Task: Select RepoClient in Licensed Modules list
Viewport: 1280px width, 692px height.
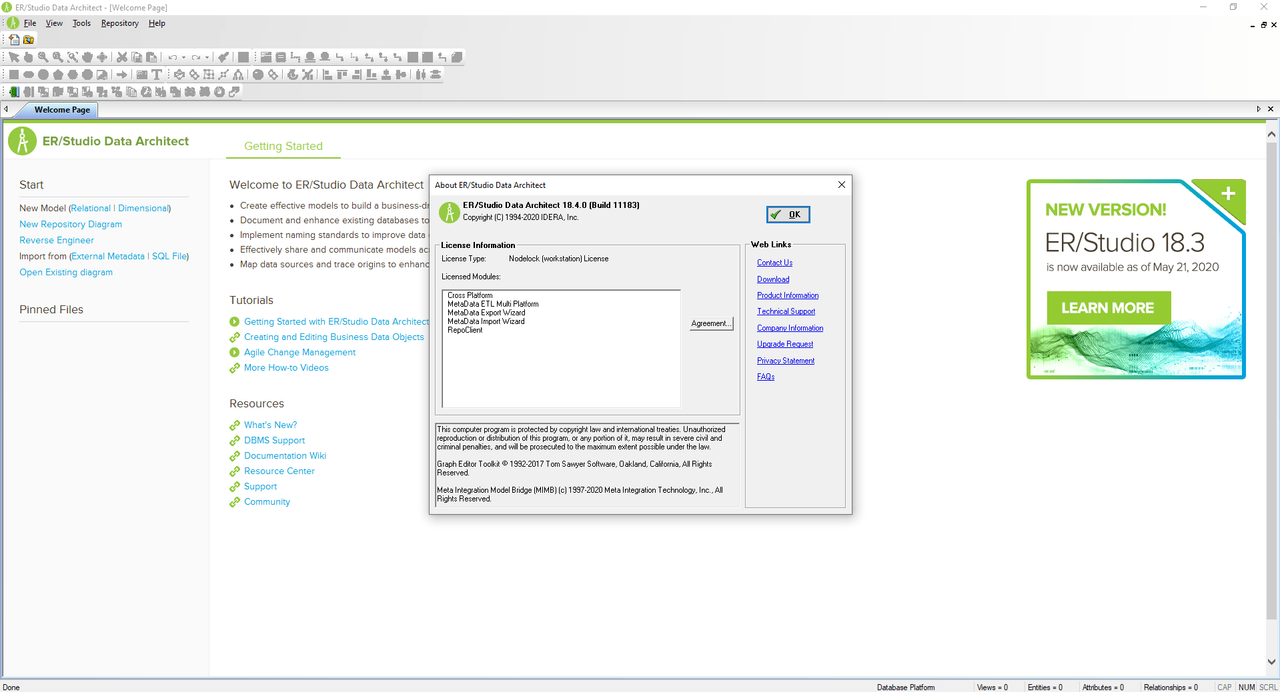Action: click(x=465, y=330)
